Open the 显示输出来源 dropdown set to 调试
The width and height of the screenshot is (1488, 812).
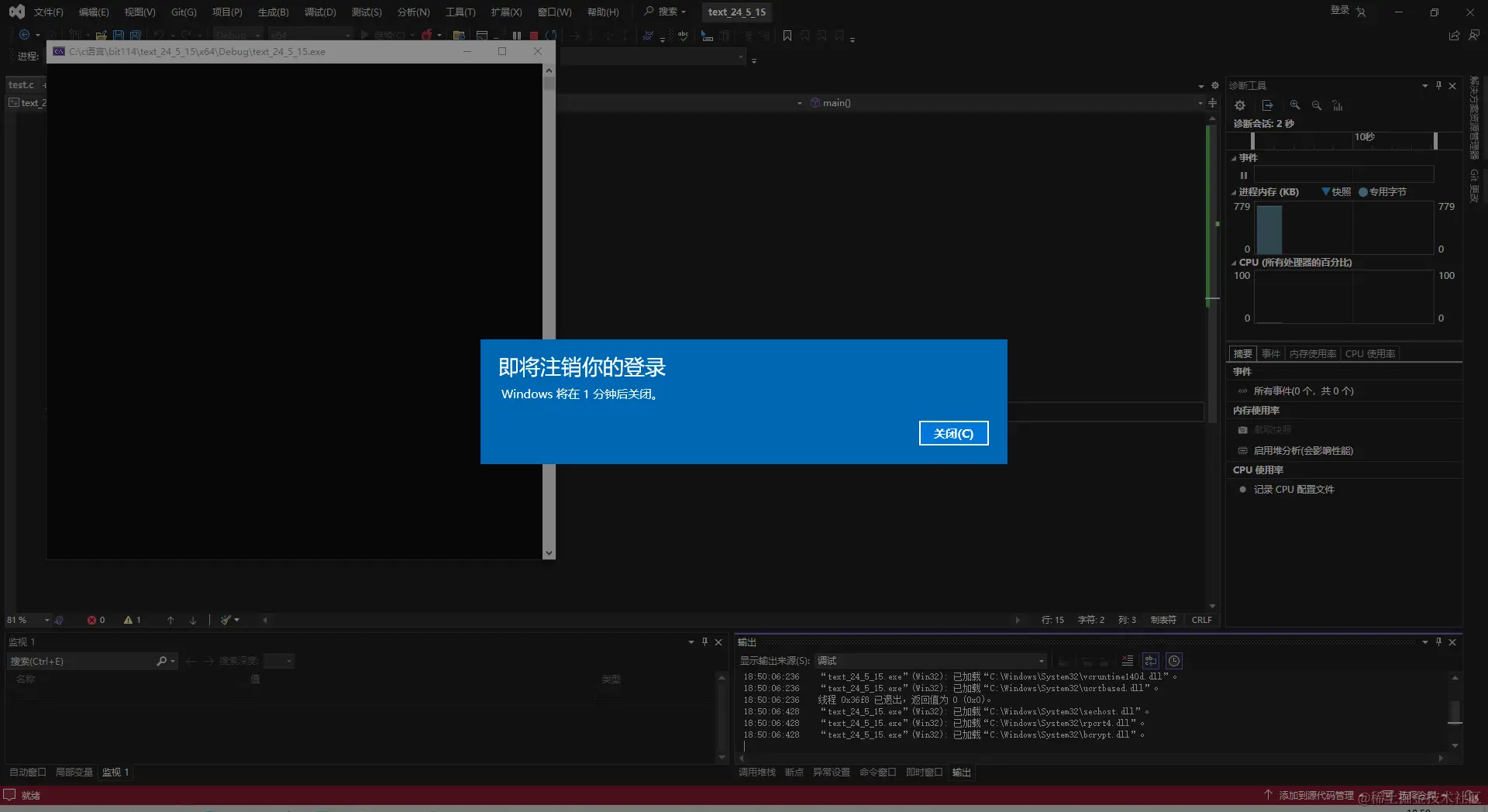[x=931, y=661]
